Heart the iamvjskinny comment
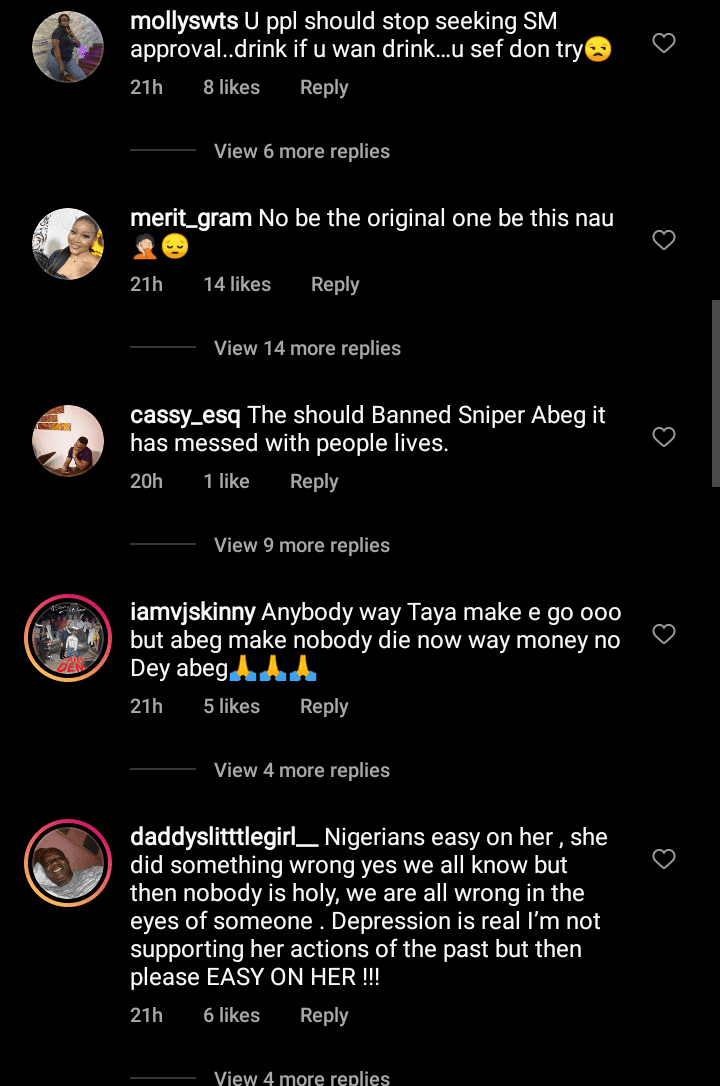The height and width of the screenshot is (1086, 720). (664, 634)
